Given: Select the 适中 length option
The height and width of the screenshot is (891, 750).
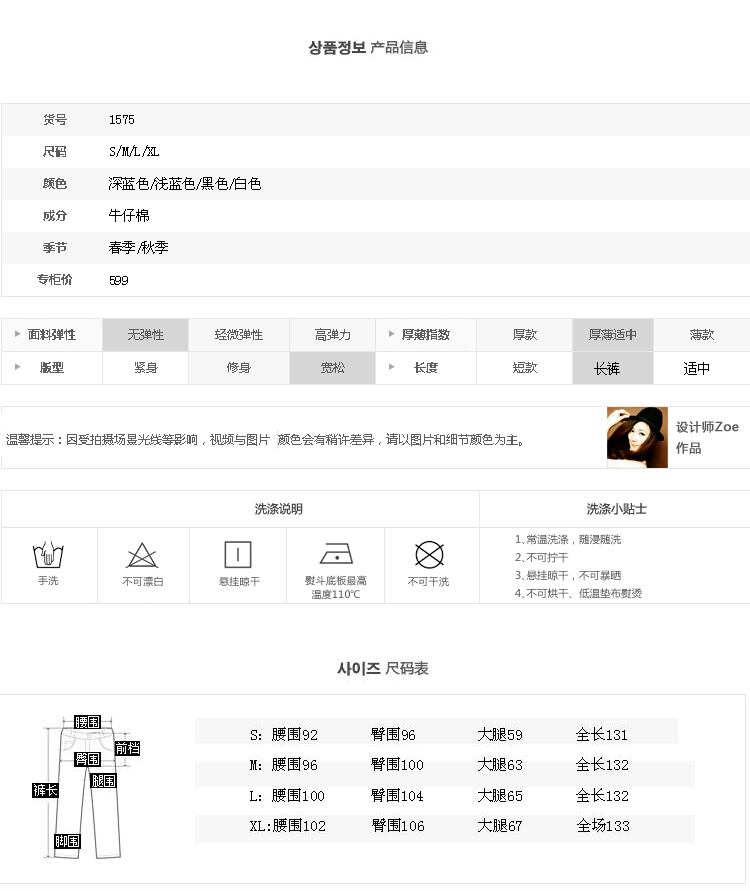Looking at the screenshot, I should click(702, 368).
